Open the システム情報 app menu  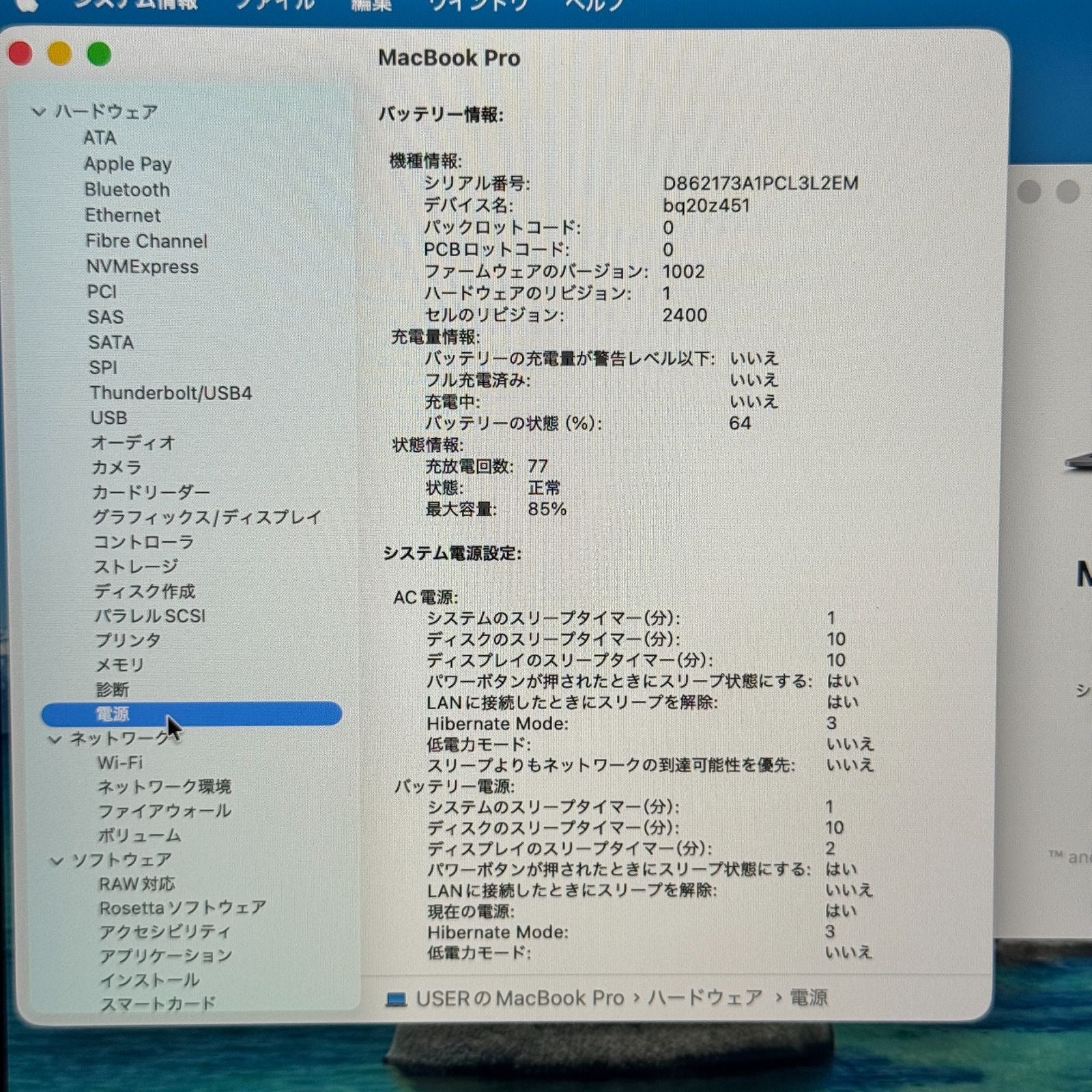(135, 4)
